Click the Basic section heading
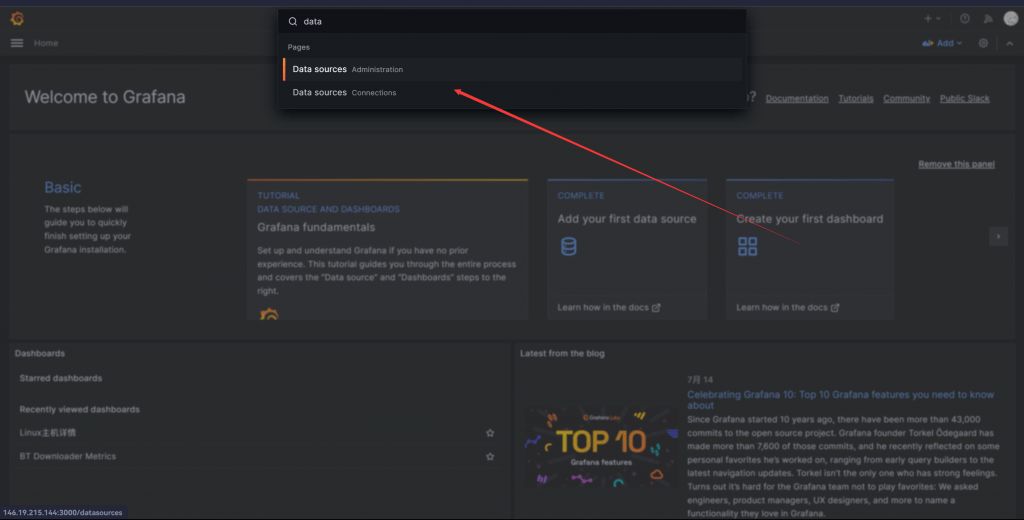 tap(63, 187)
